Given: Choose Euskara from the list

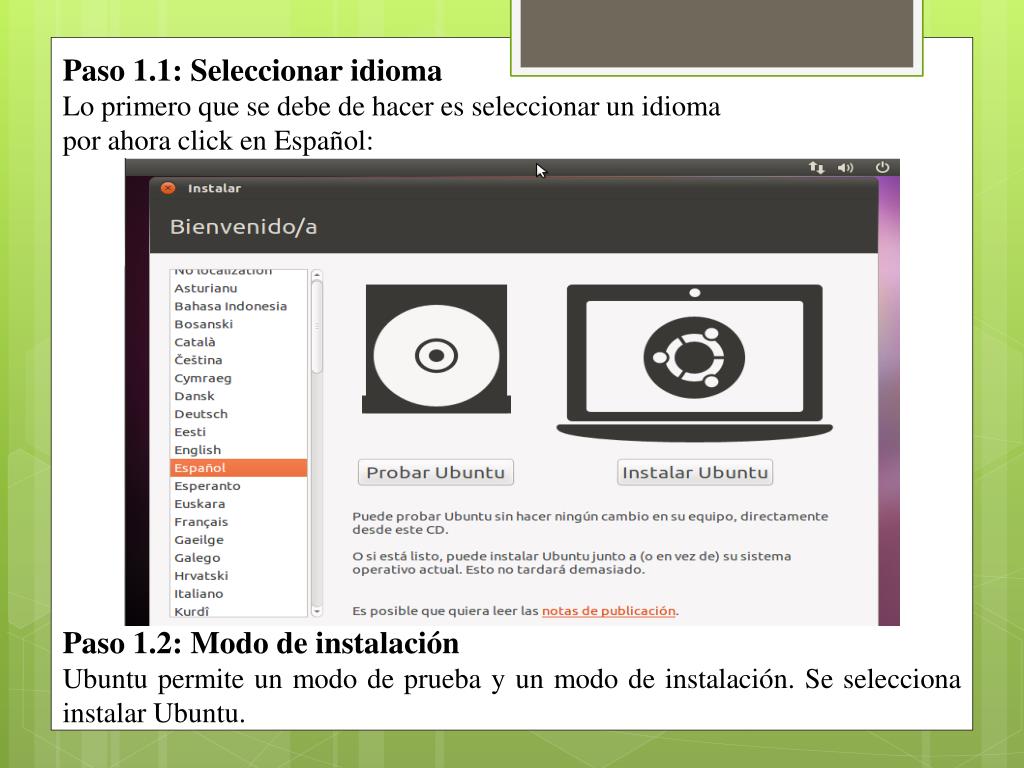Looking at the screenshot, I should coord(238,504).
